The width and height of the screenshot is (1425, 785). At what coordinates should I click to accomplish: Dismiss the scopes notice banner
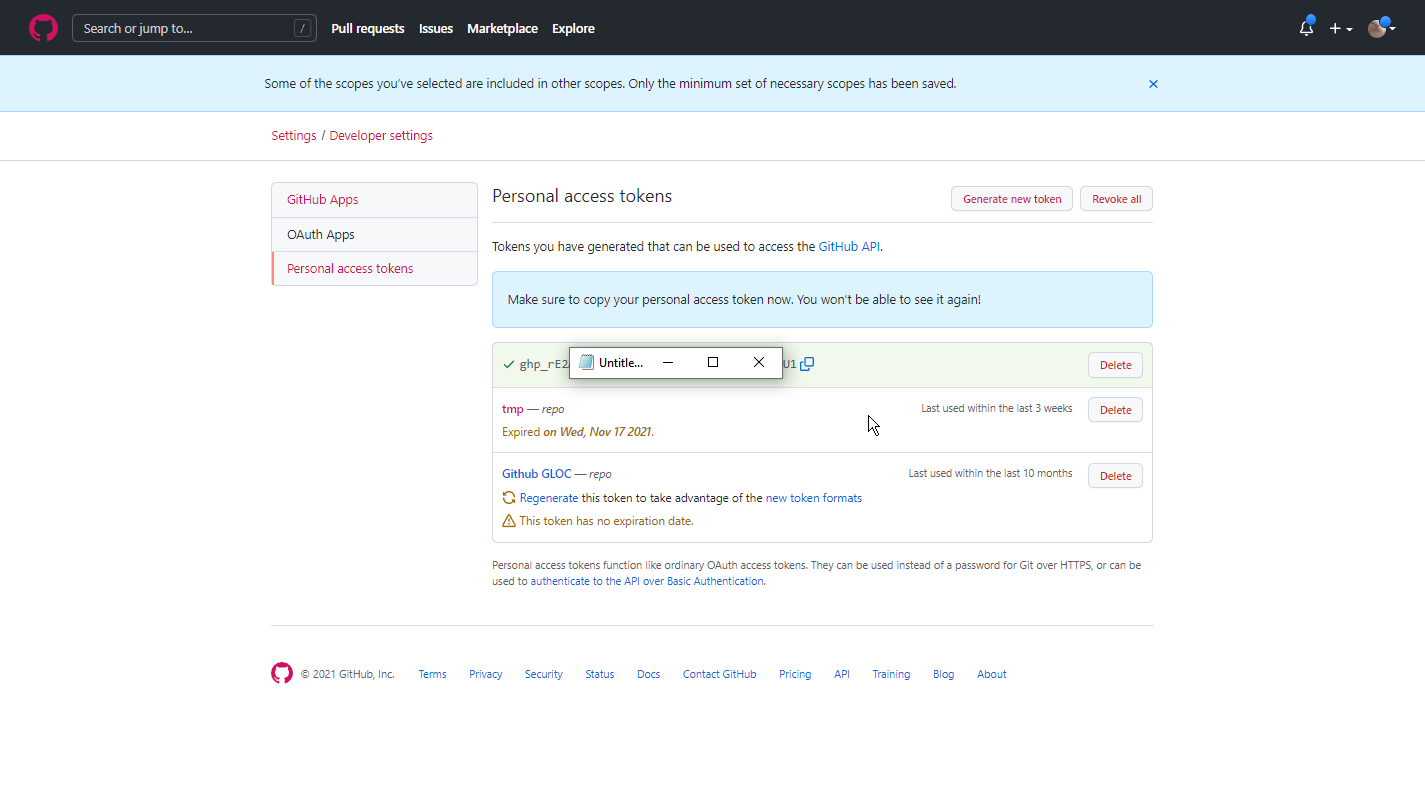coord(1153,84)
